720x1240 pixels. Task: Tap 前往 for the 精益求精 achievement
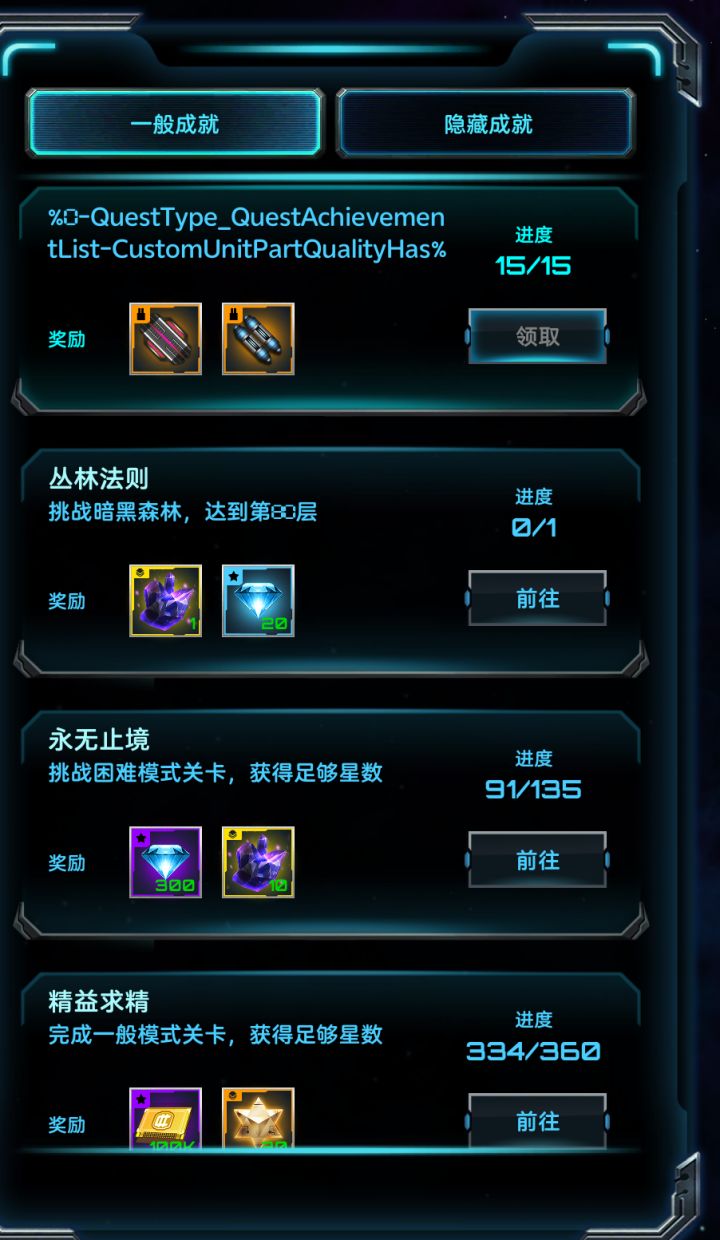(x=537, y=1121)
